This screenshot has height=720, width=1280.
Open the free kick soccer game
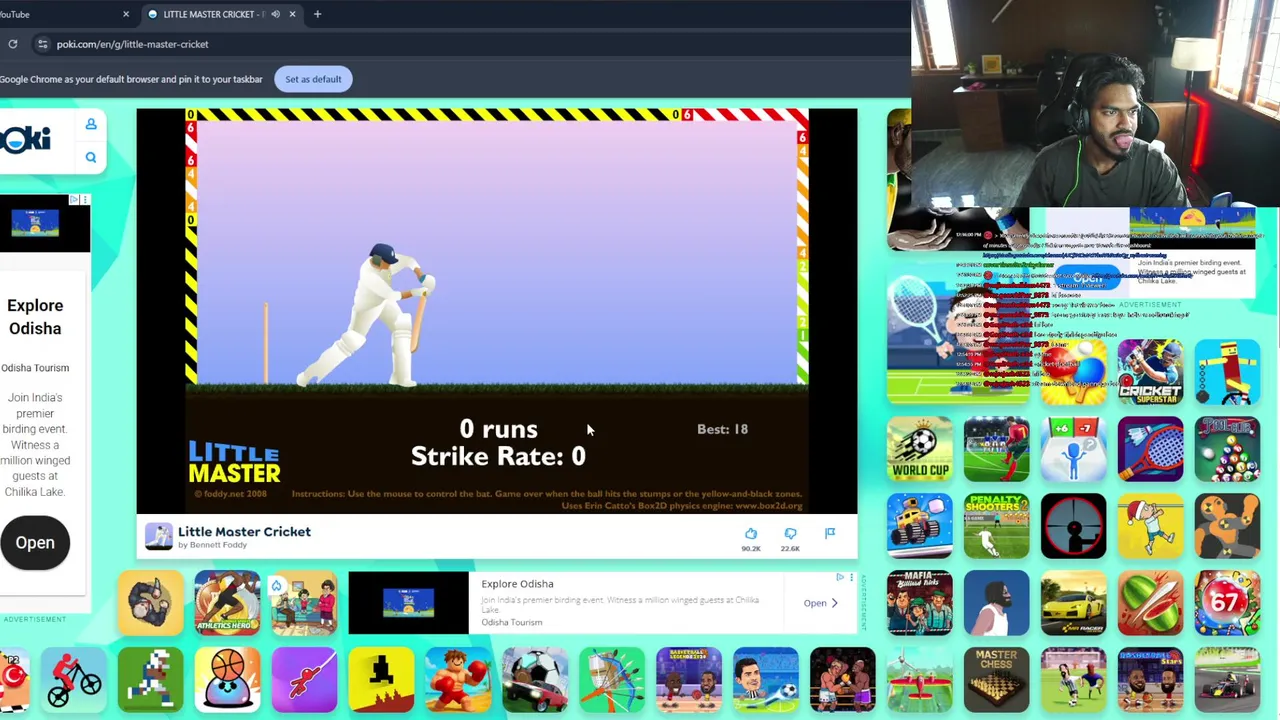[x=997, y=449]
